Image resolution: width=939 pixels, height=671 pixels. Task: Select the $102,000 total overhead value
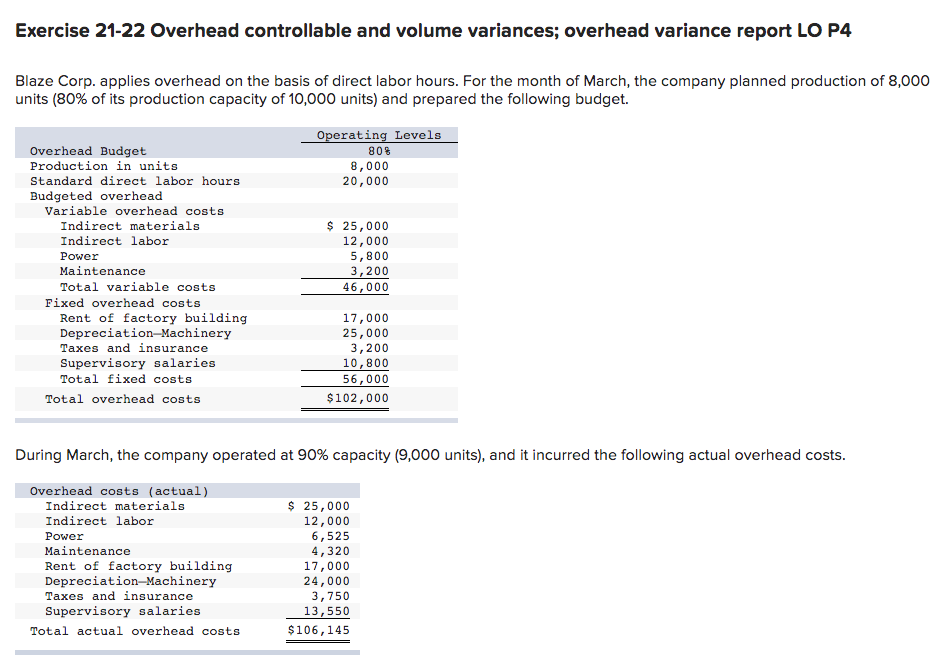coord(358,398)
